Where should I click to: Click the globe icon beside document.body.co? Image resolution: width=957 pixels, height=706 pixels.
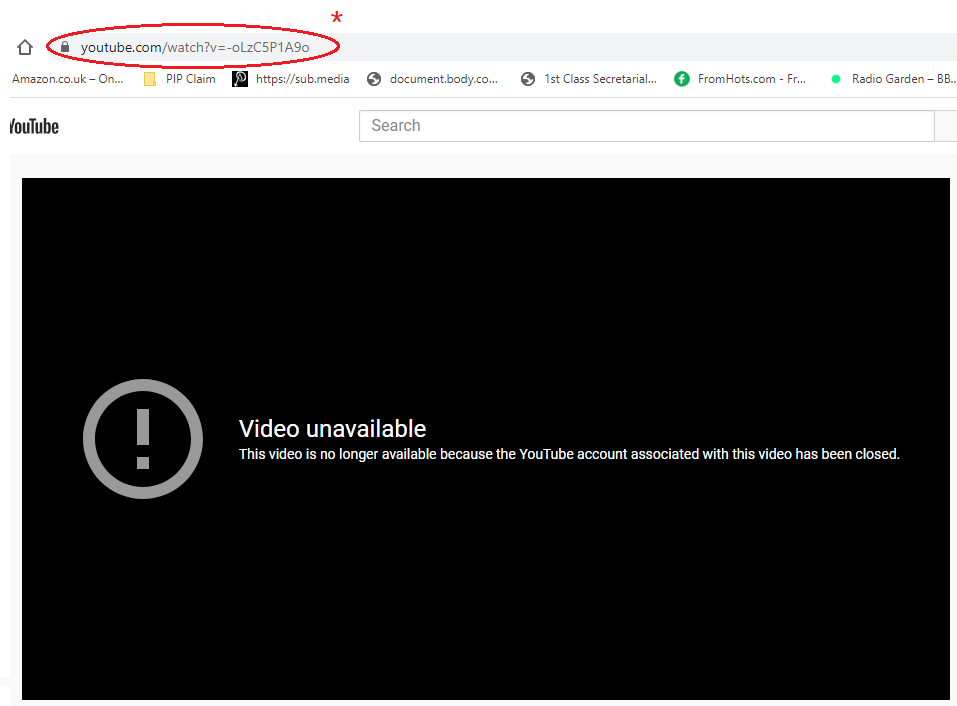374,79
